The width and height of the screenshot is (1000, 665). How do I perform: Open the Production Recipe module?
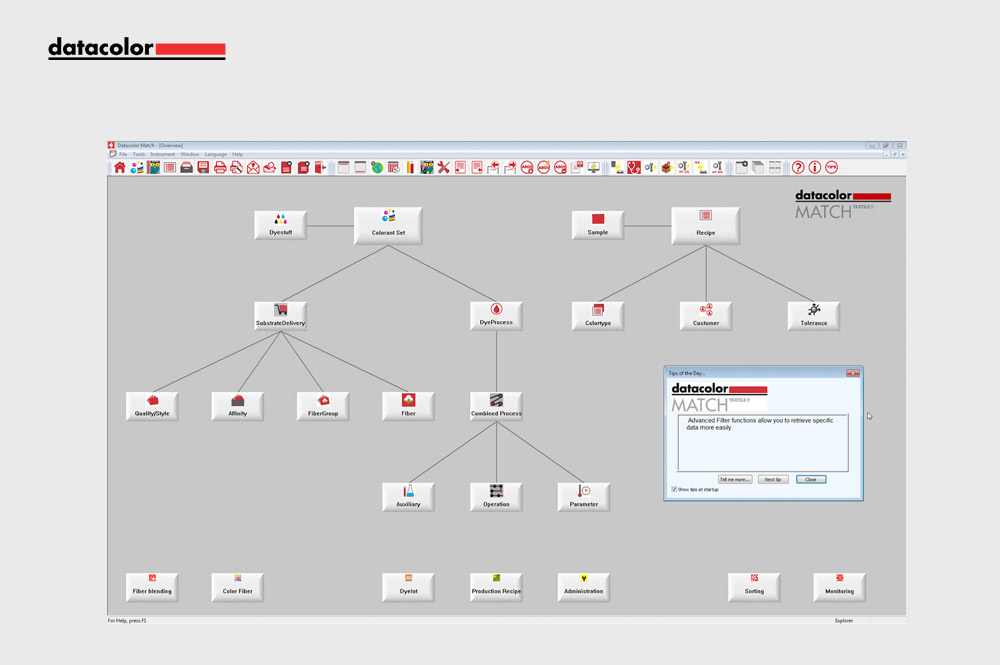[496, 585]
